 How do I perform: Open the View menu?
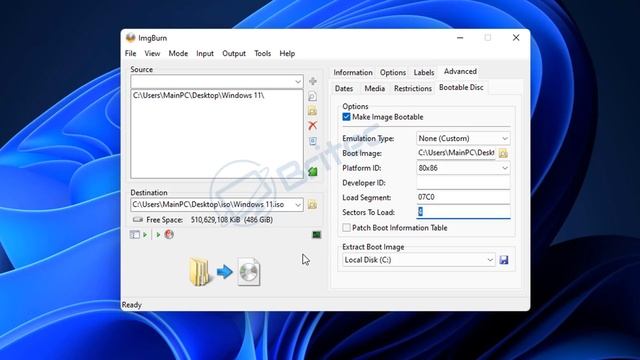click(x=152, y=53)
